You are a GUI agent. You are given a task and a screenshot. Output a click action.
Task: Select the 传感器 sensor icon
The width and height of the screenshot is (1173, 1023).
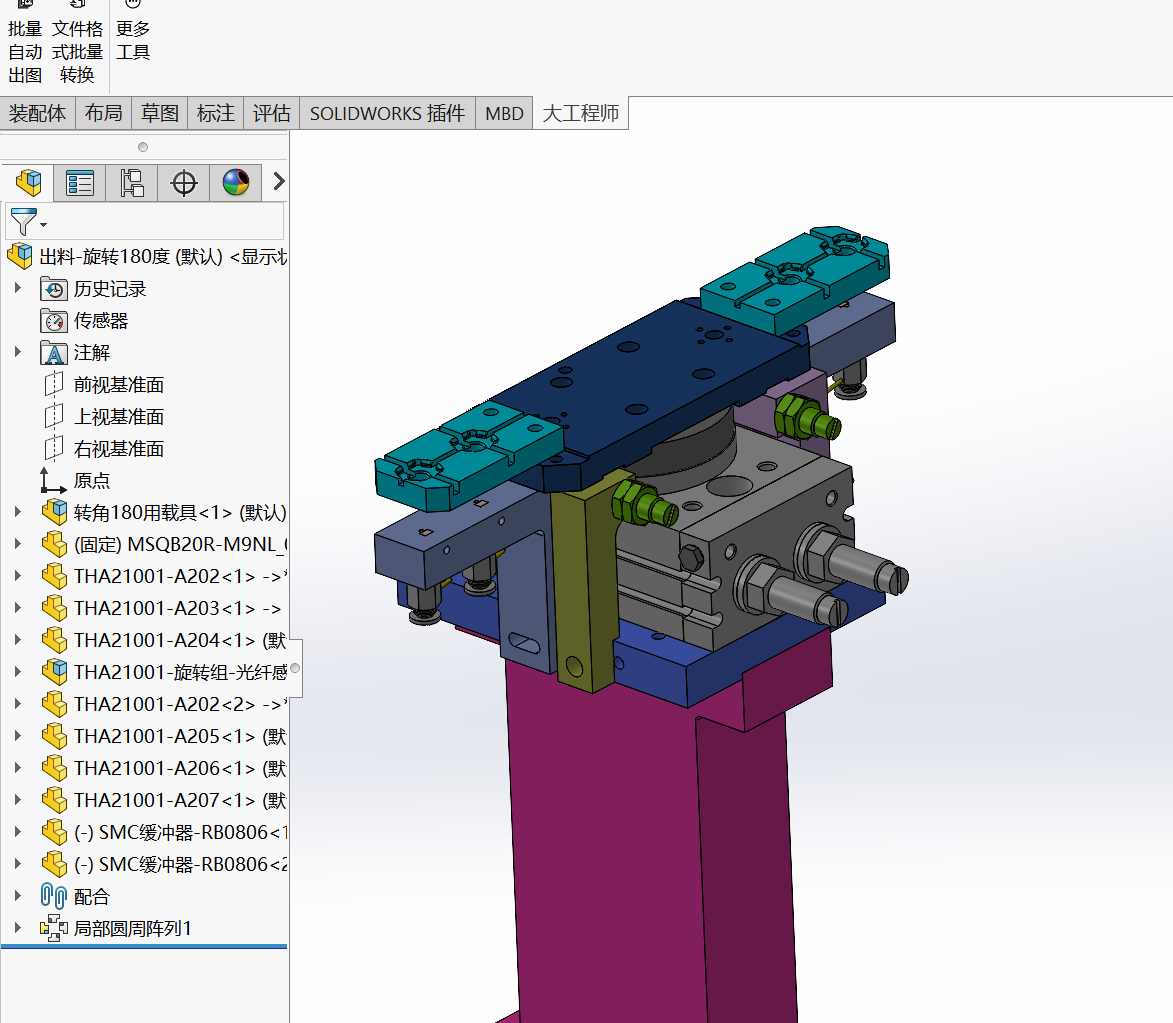click(x=54, y=321)
